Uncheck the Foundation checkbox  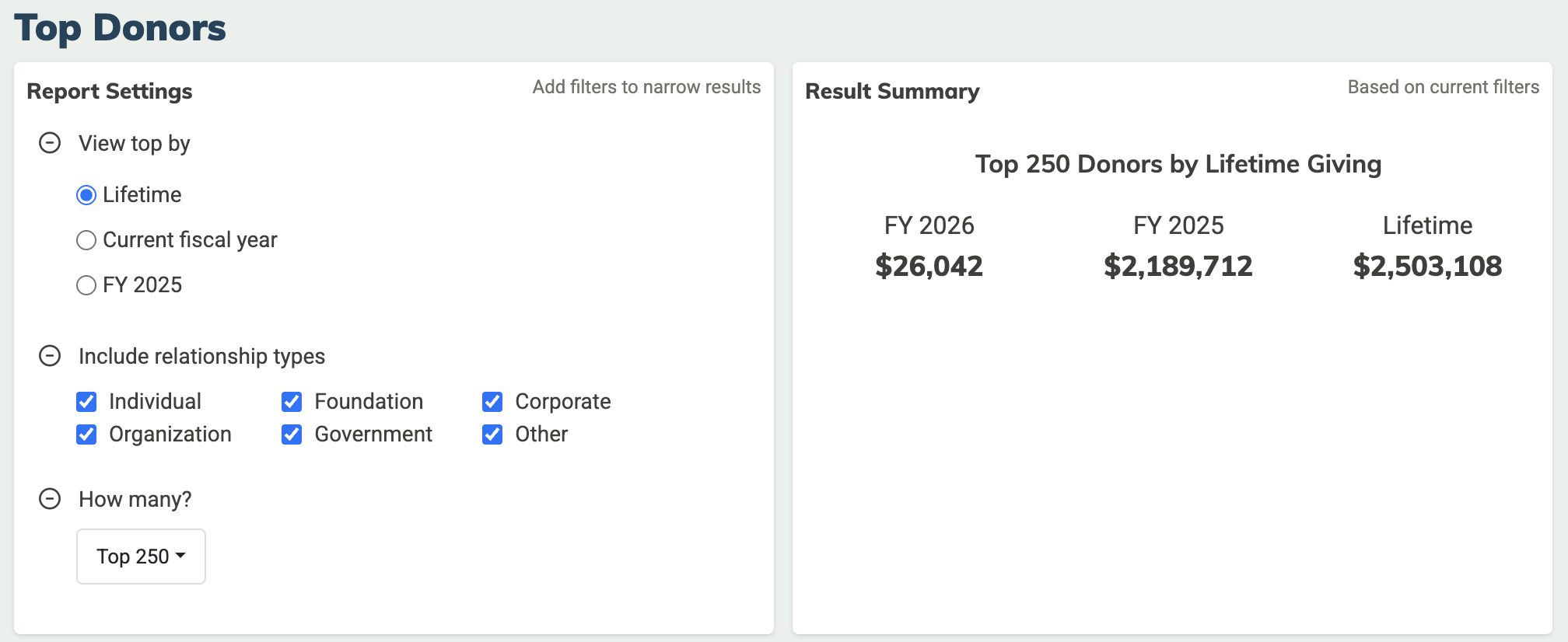coord(292,402)
